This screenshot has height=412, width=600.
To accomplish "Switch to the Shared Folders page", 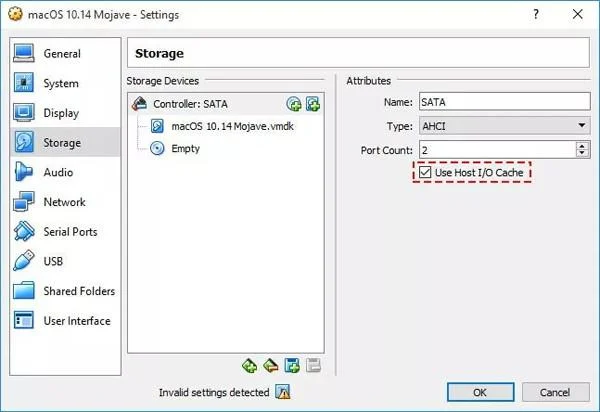I will (x=65, y=291).
